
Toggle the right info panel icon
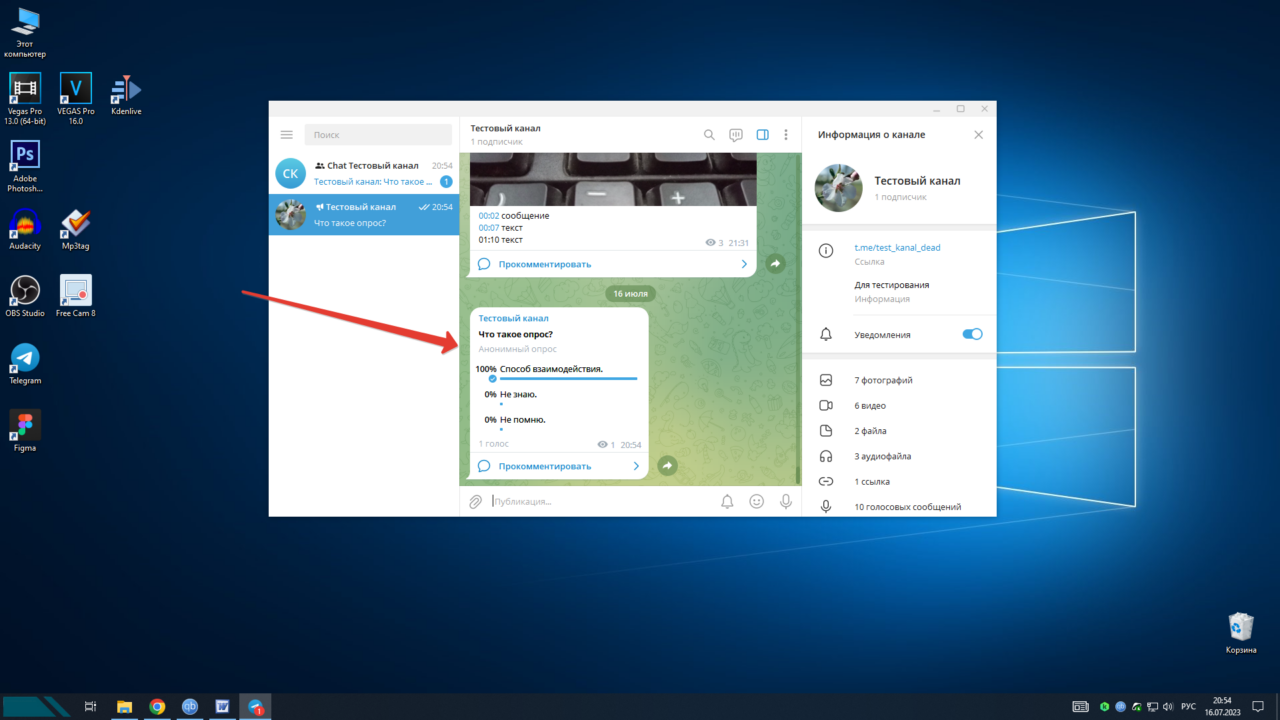(762, 135)
